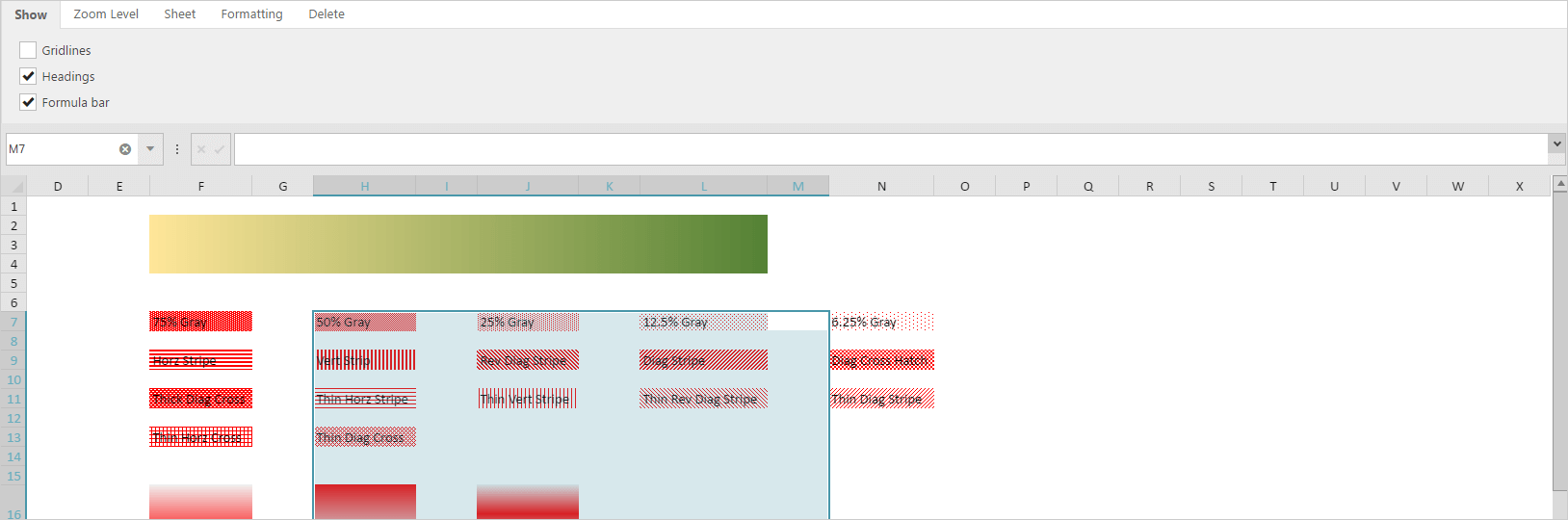The image size is (1568, 520).
Task: Uncheck the Formula bar checkbox
Action: pos(28,102)
